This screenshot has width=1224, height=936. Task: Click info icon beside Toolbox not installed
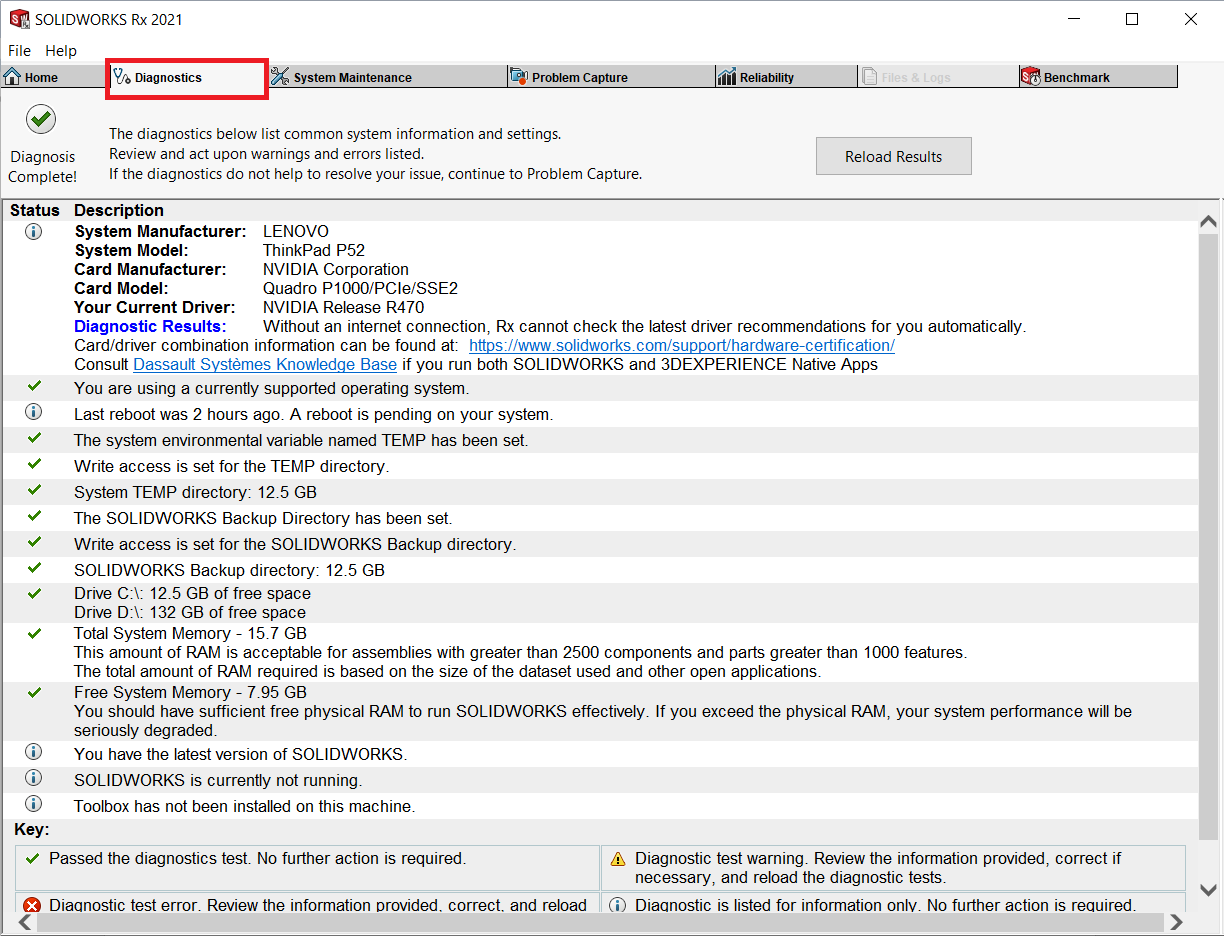tap(33, 804)
